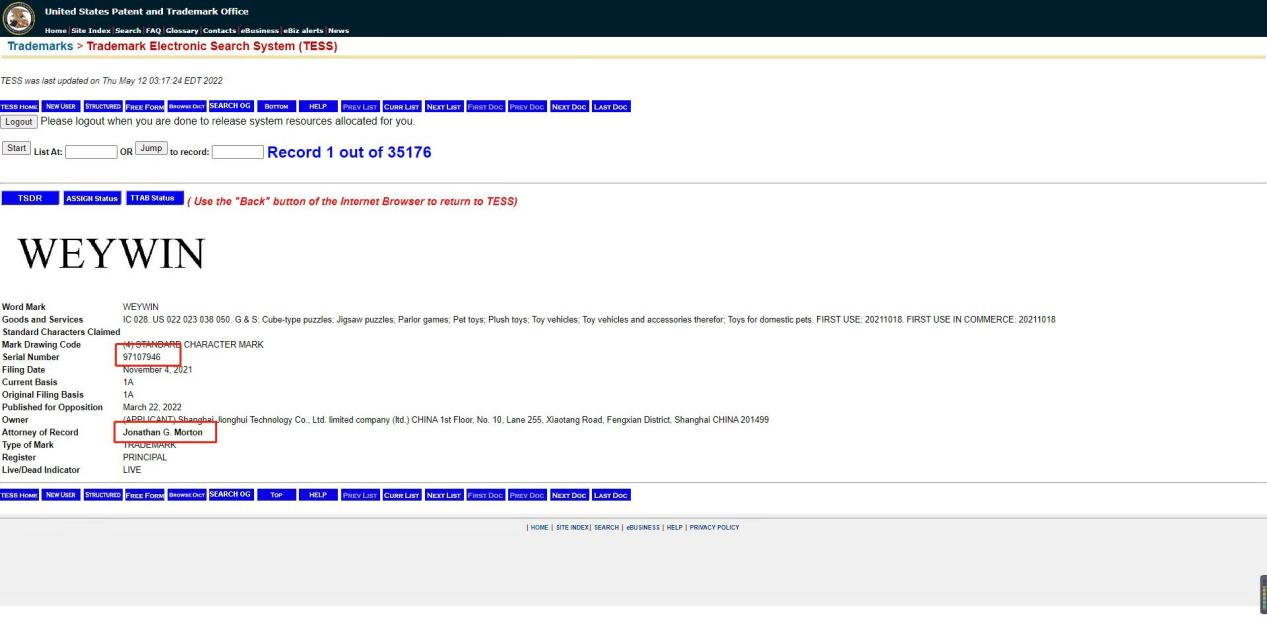1267x618 pixels.
Task: Select the published date March 22, 2022
Action: tap(152, 407)
